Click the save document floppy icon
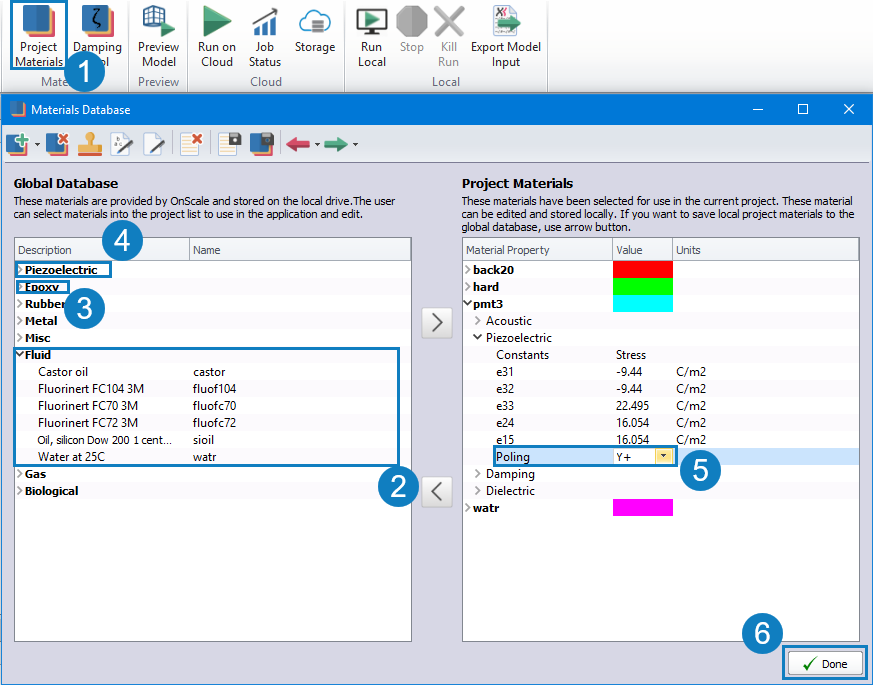The width and height of the screenshot is (873, 685). pos(229,144)
